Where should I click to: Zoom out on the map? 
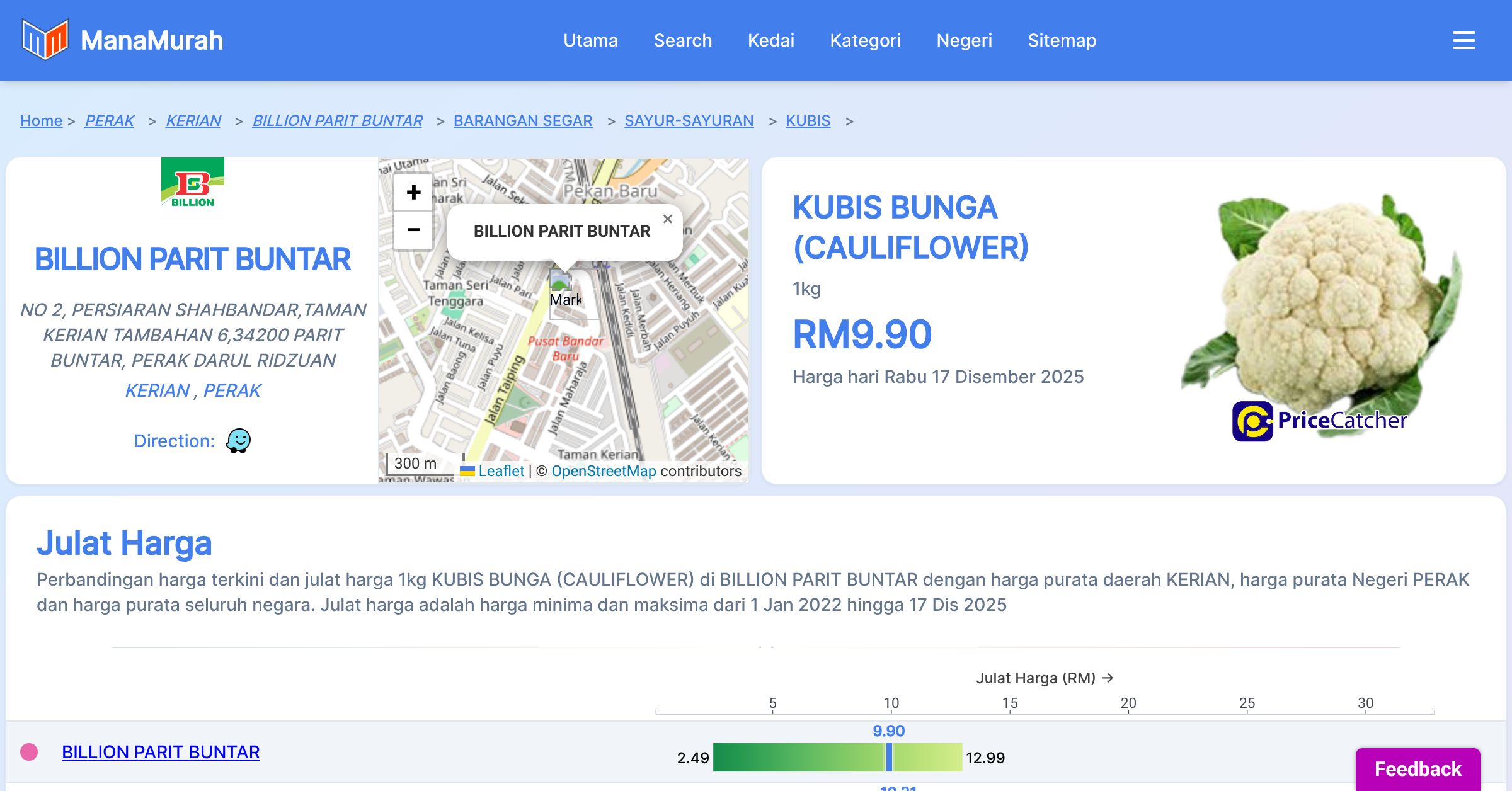[x=413, y=230]
